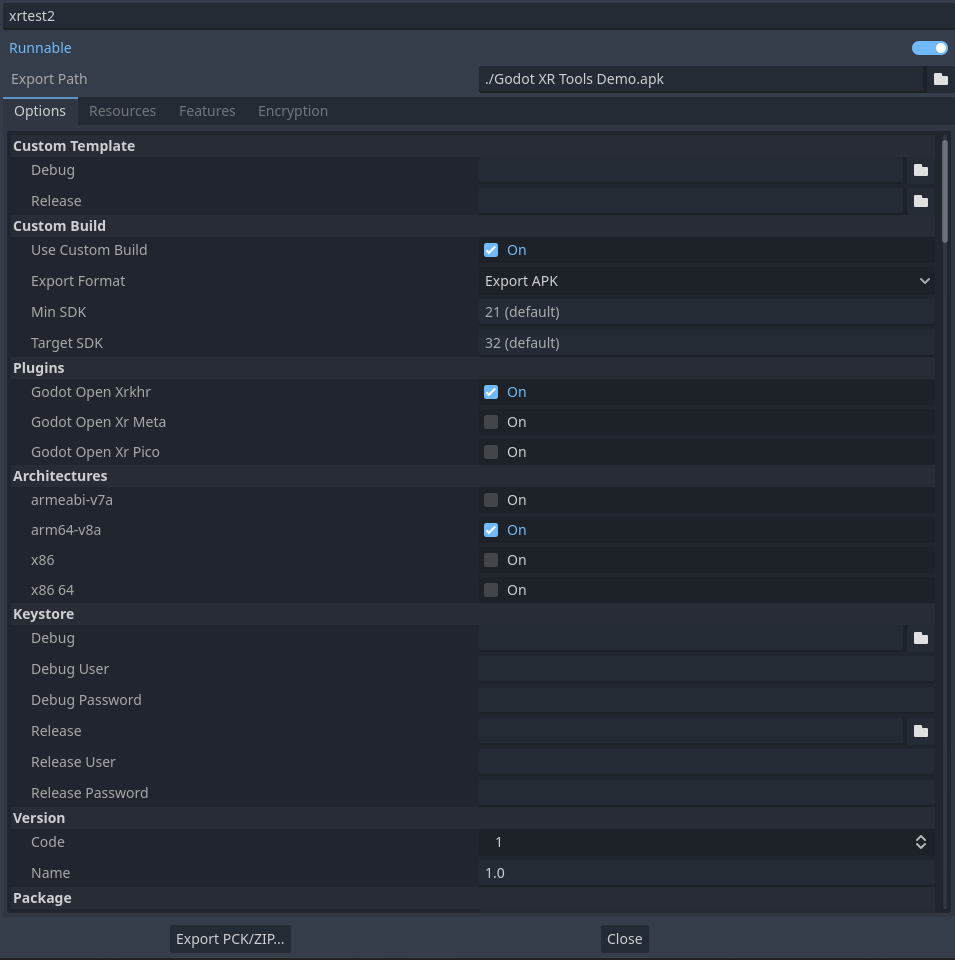Close the export dialog via Close button
Screen dimensions: 955x960
click(624, 938)
